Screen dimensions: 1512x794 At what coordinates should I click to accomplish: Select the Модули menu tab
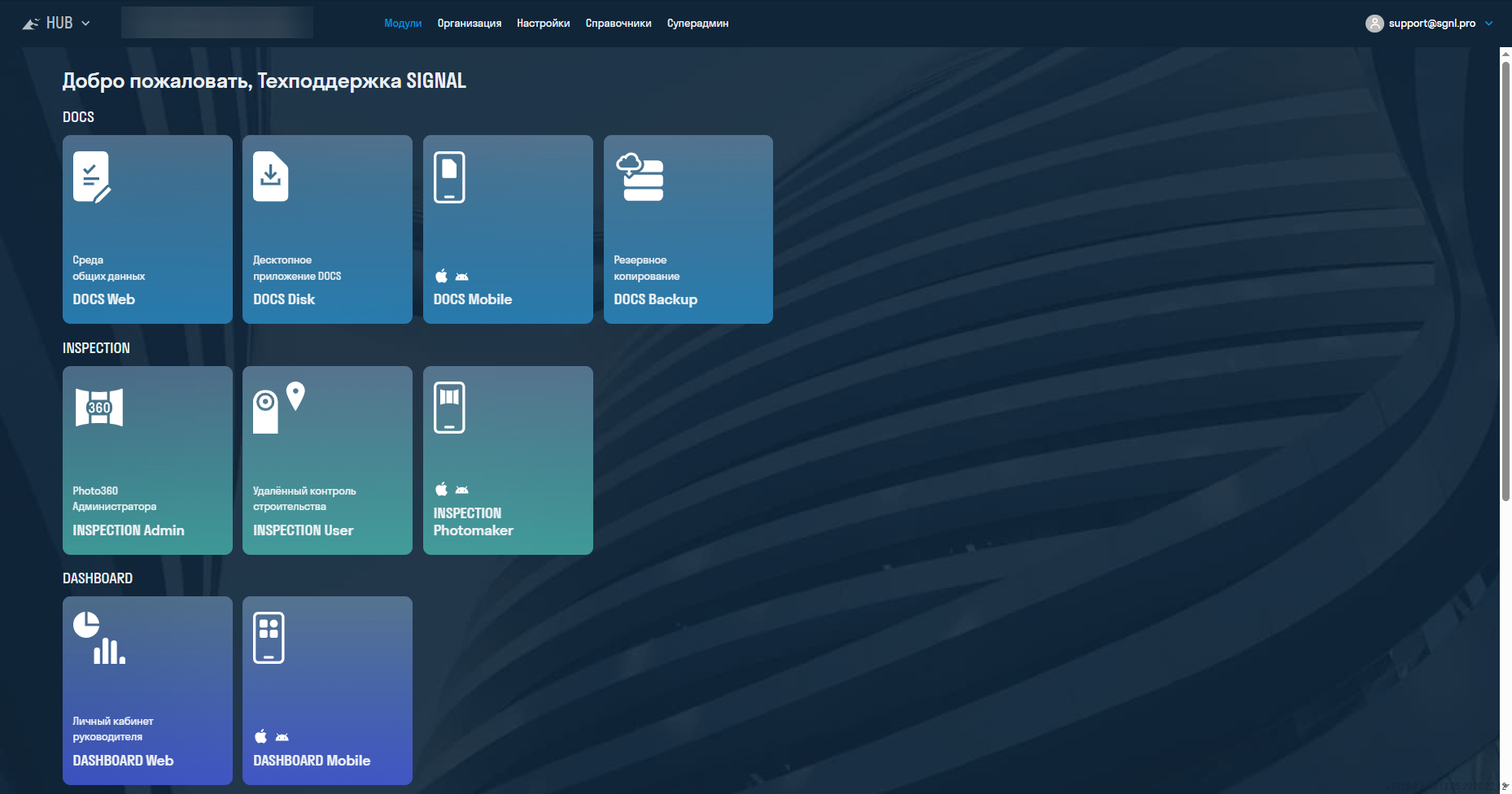point(403,24)
